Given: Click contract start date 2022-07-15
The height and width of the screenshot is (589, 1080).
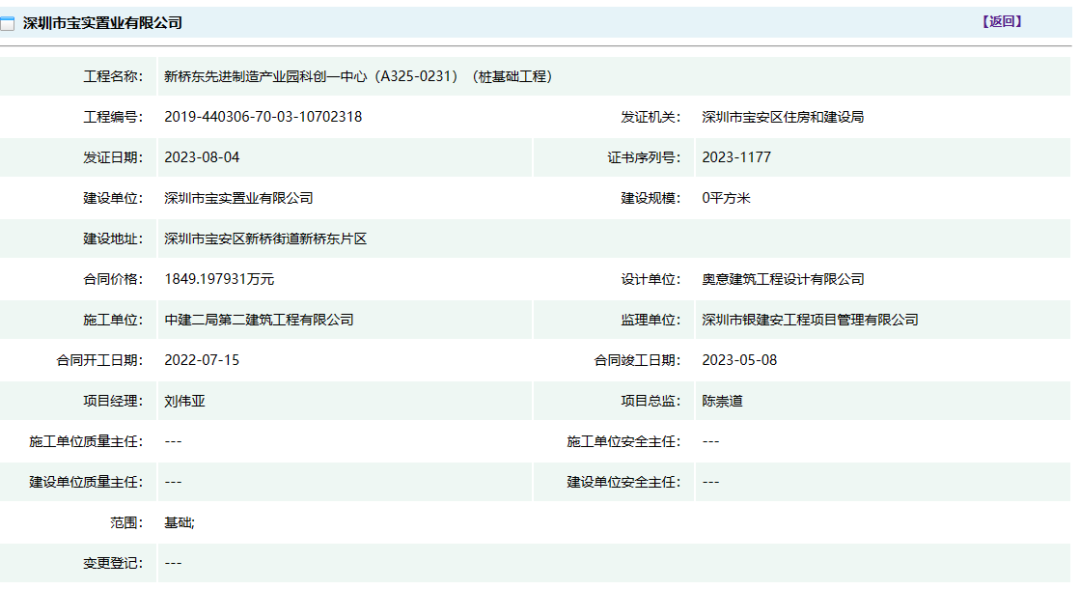Looking at the screenshot, I should tap(202, 360).
